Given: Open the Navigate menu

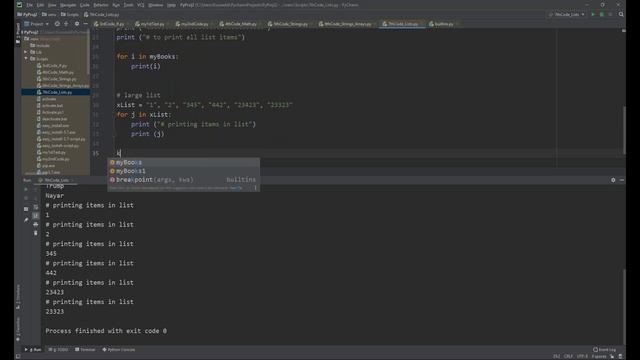Looking at the screenshot, I should click(68, 5).
